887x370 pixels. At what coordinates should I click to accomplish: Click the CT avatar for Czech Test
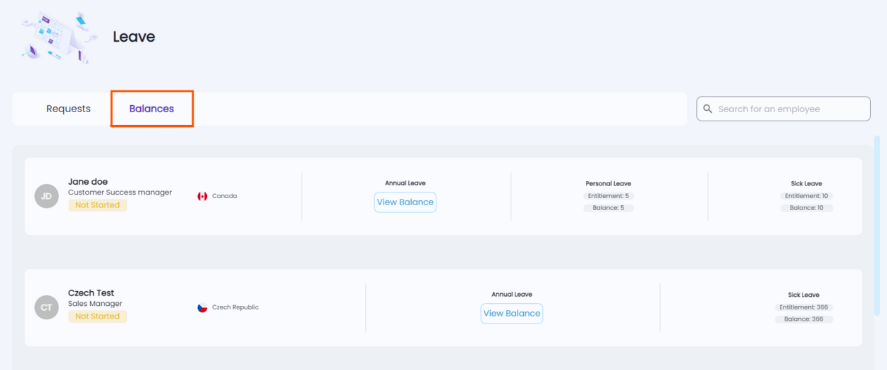[x=47, y=307]
